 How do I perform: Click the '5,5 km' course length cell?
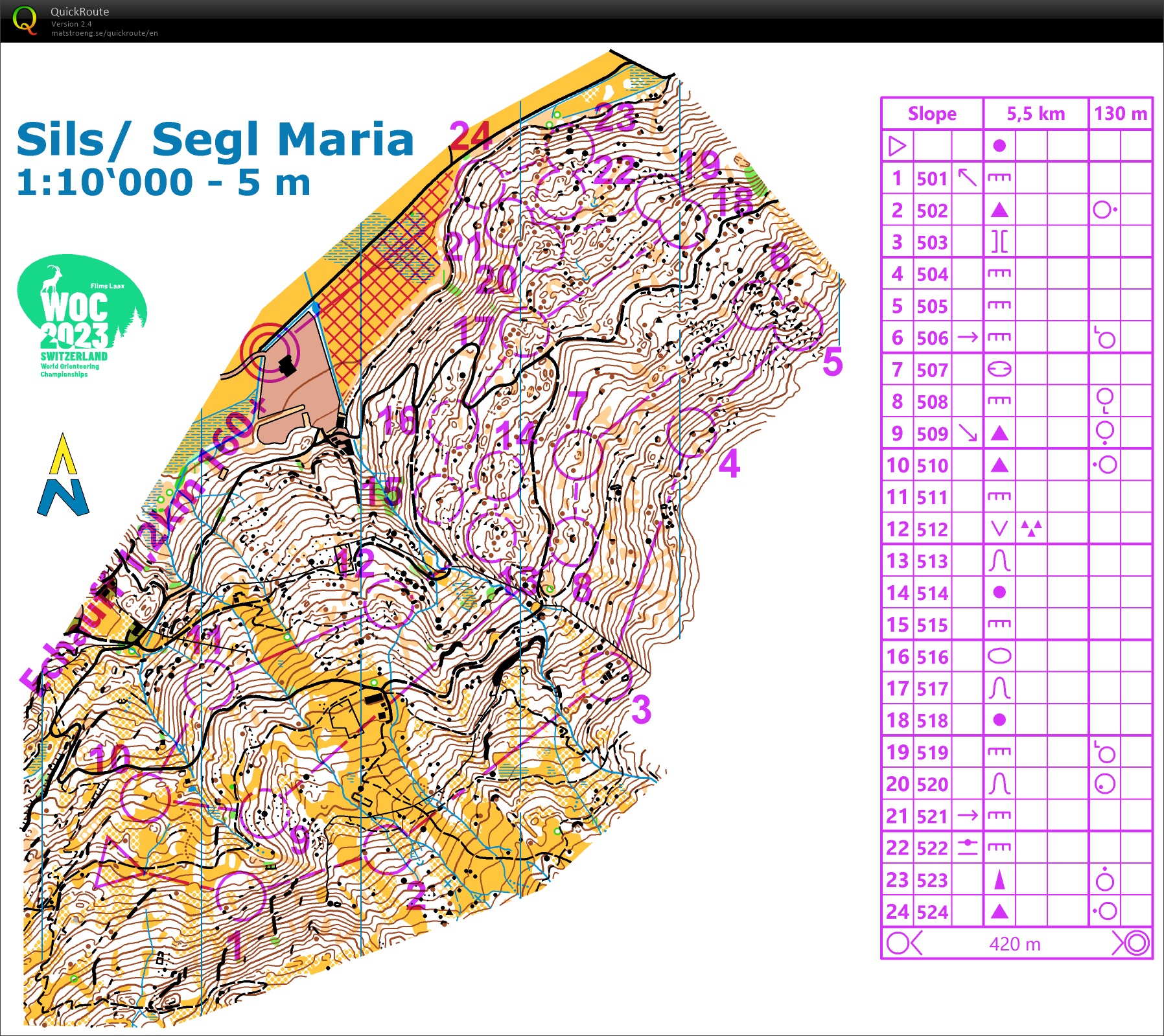[1036, 113]
